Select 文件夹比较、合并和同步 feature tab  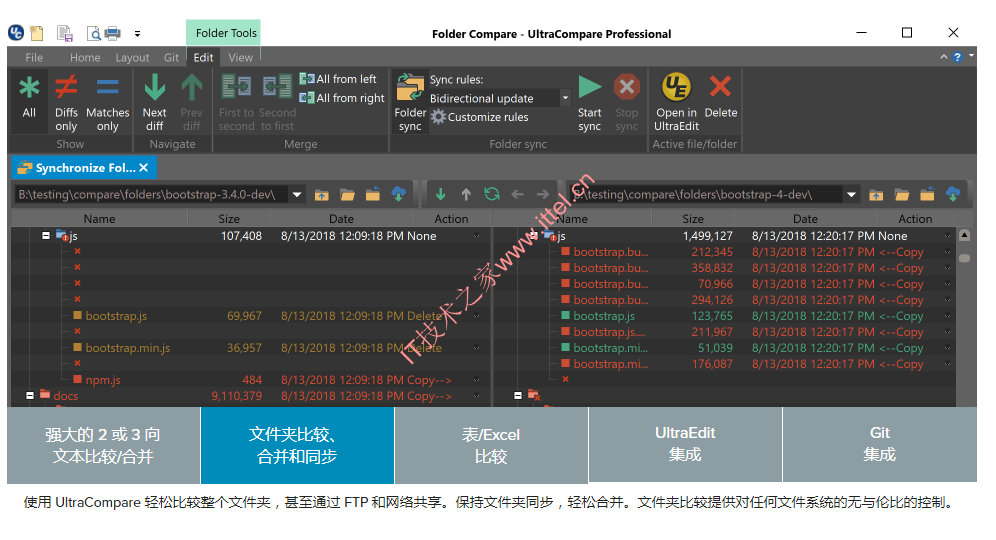(x=297, y=445)
